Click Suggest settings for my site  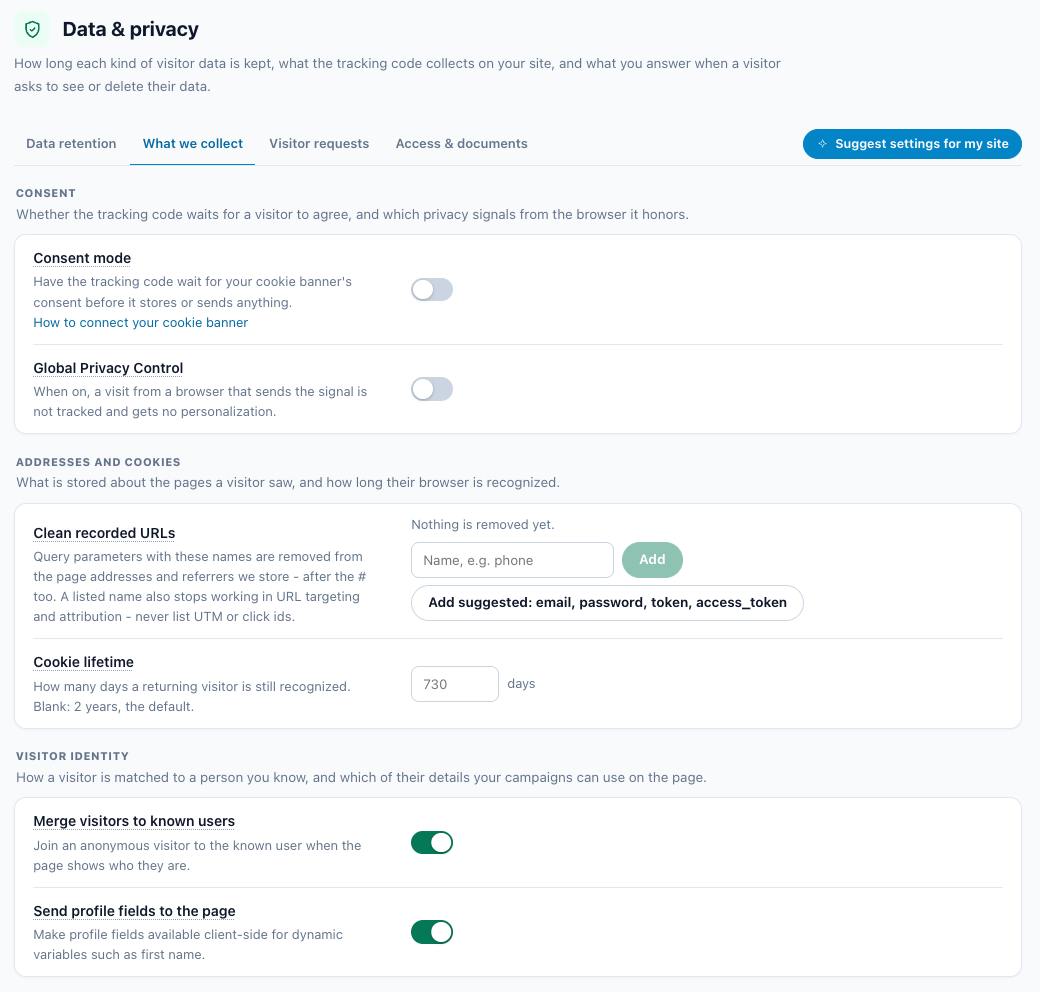(912, 144)
